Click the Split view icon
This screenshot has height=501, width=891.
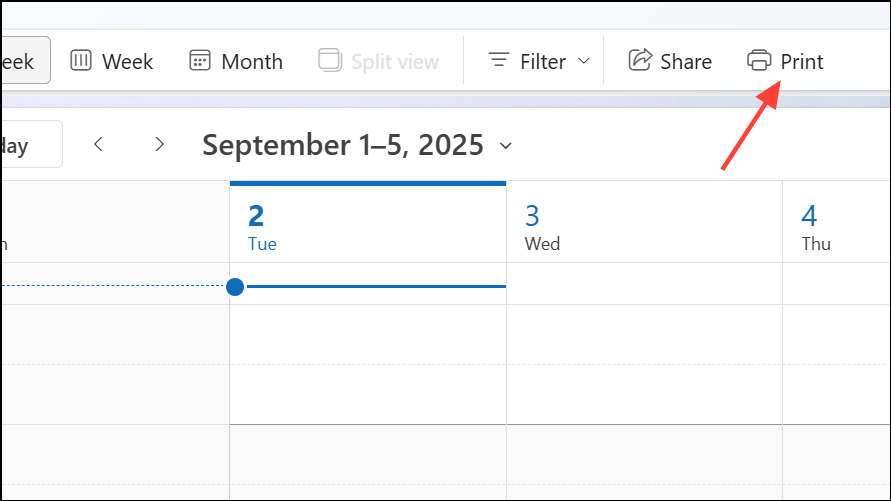click(330, 60)
